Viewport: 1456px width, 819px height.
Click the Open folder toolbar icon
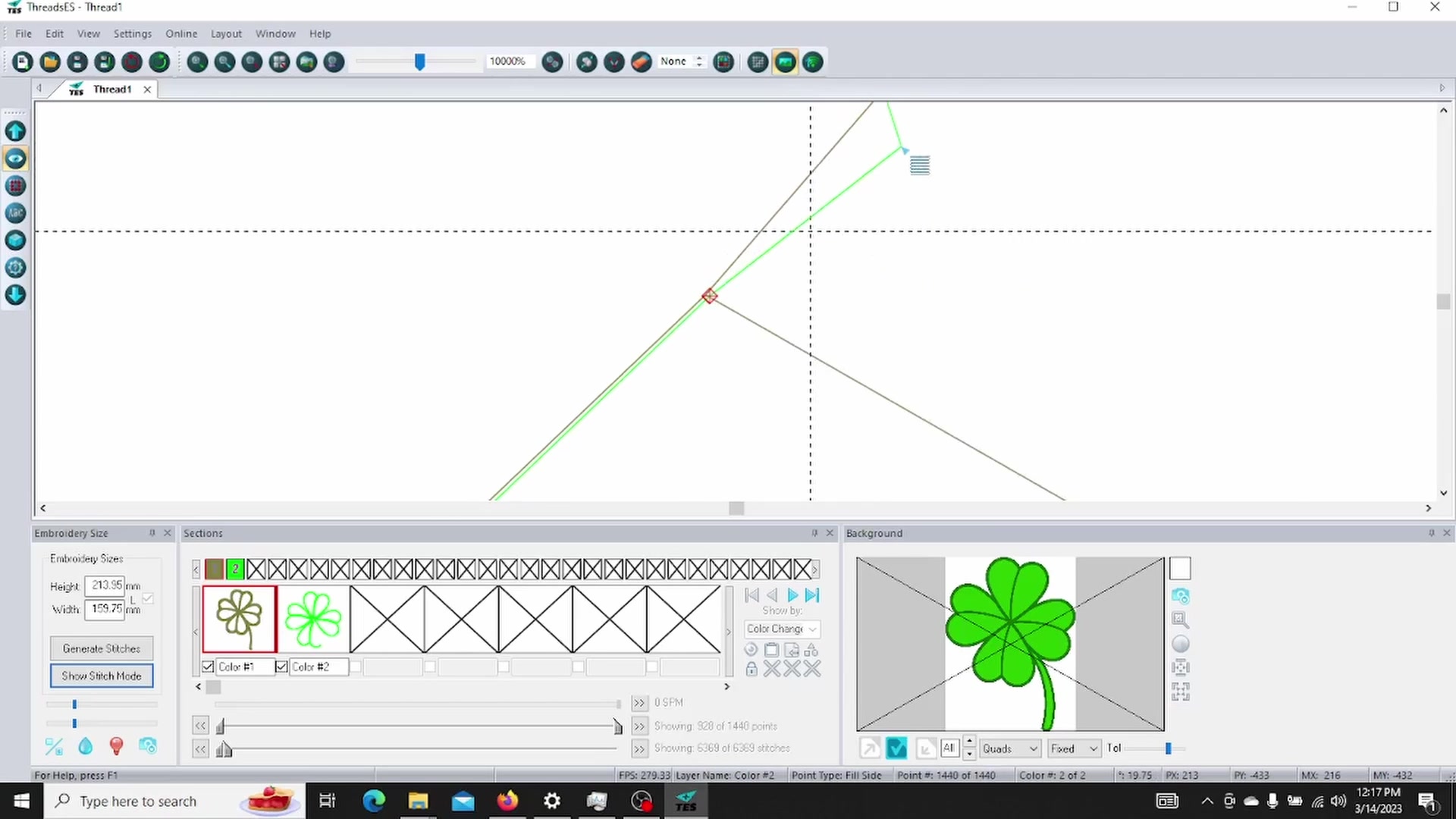tap(50, 62)
